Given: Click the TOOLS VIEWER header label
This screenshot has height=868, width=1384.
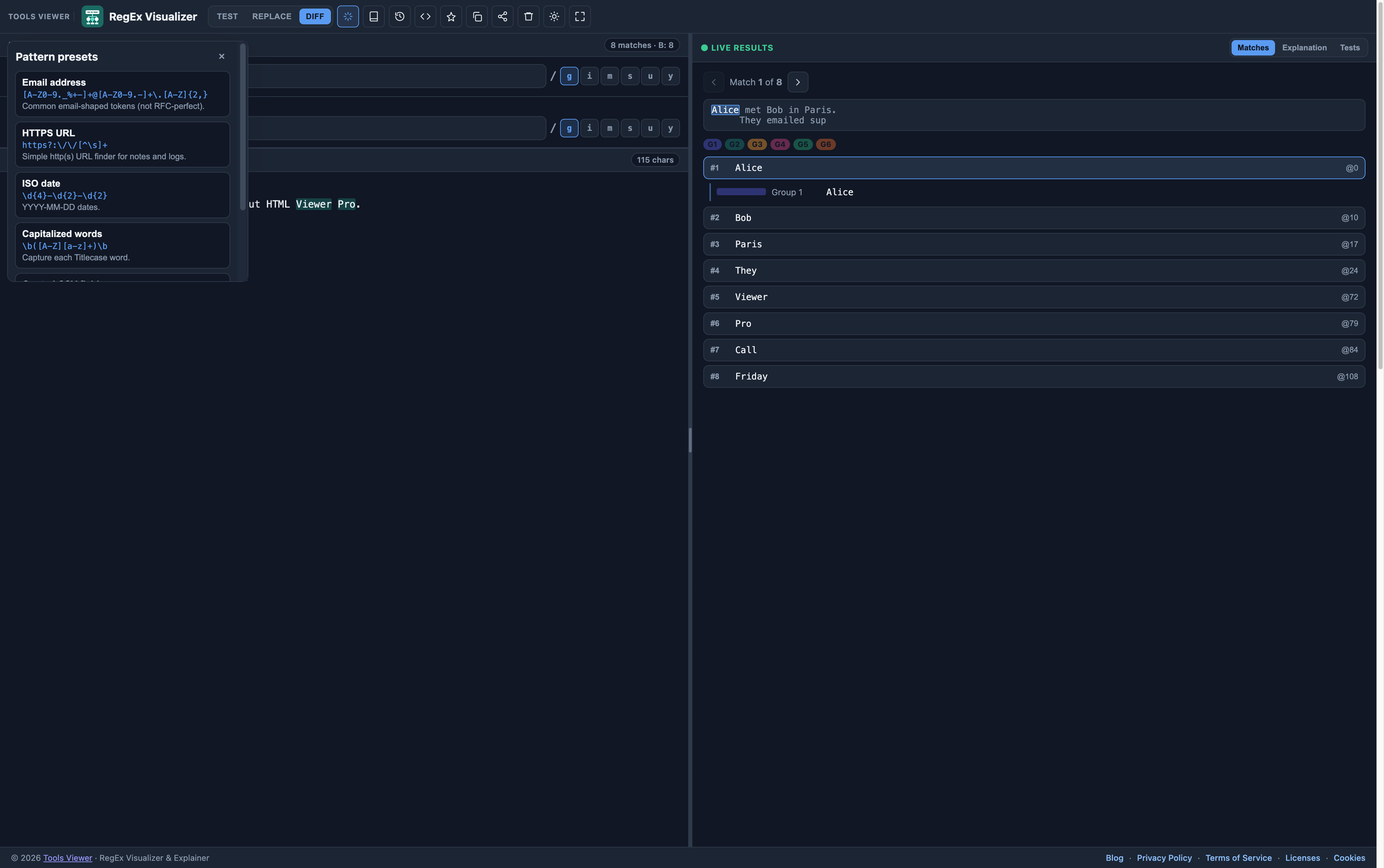Looking at the screenshot, I should coord(39,17).
